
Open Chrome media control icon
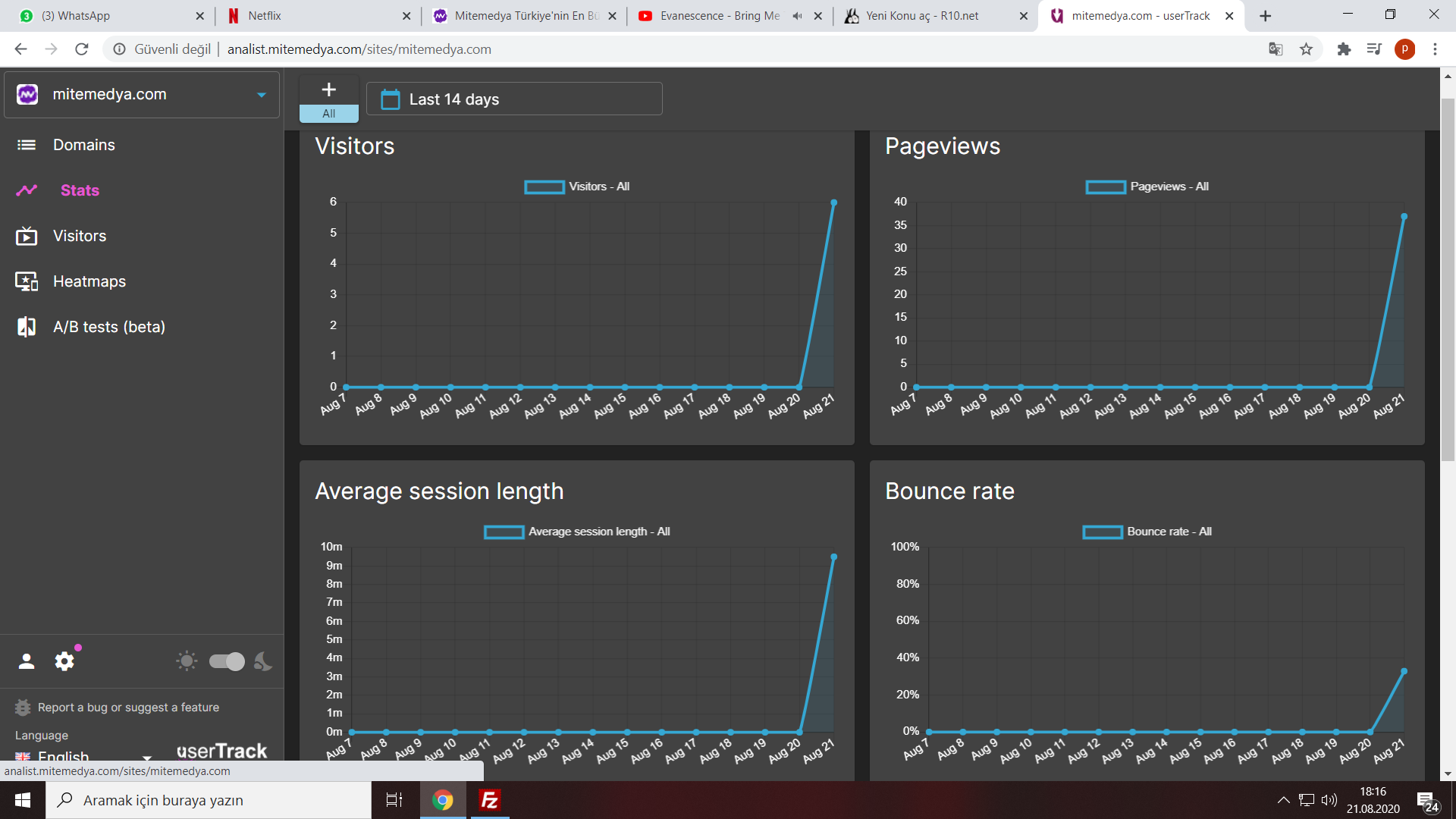click(x=1374, y=49)
